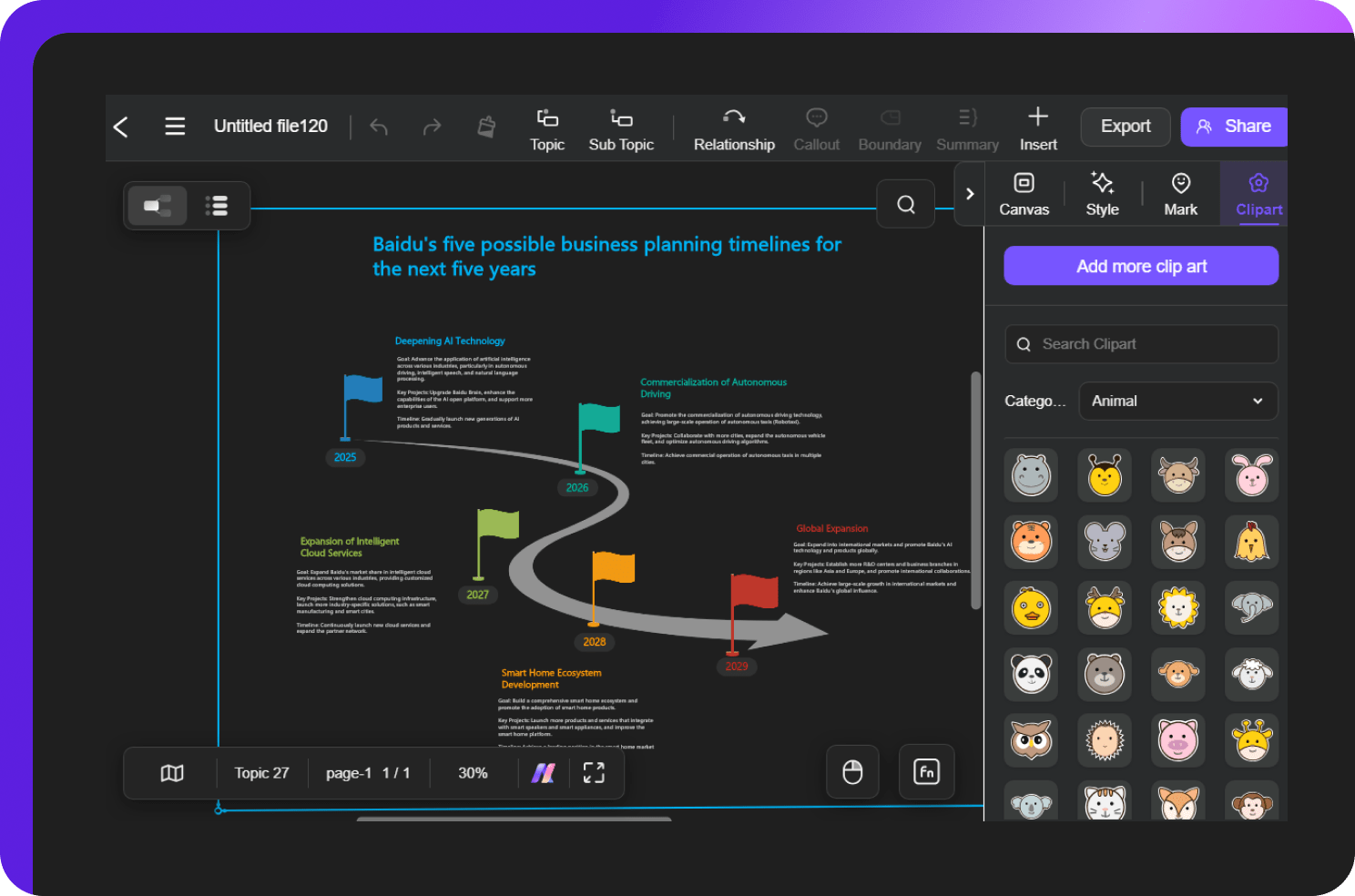Select the koala clipart
The height and width of the screenshot is (896, 1355).
tap(1031, 801)
